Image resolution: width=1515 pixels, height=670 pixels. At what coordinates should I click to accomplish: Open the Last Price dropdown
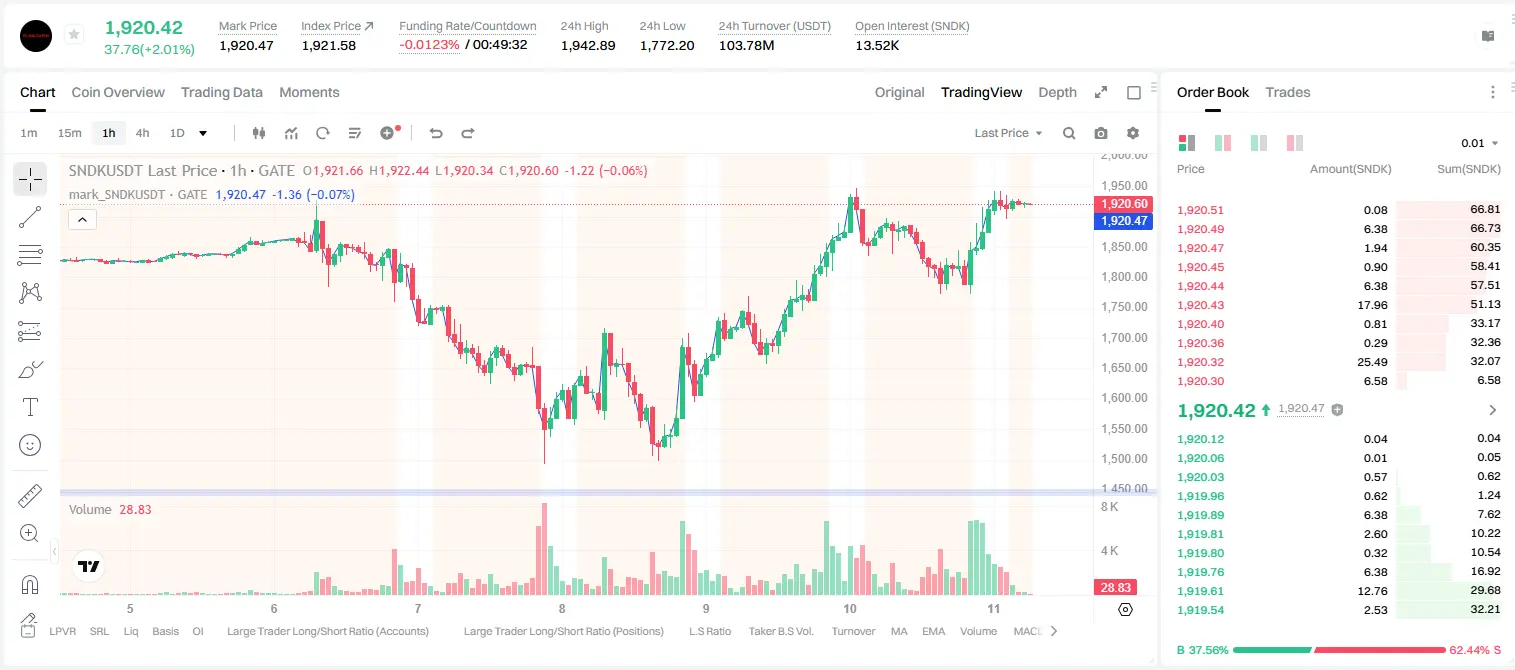[1008, 133]
